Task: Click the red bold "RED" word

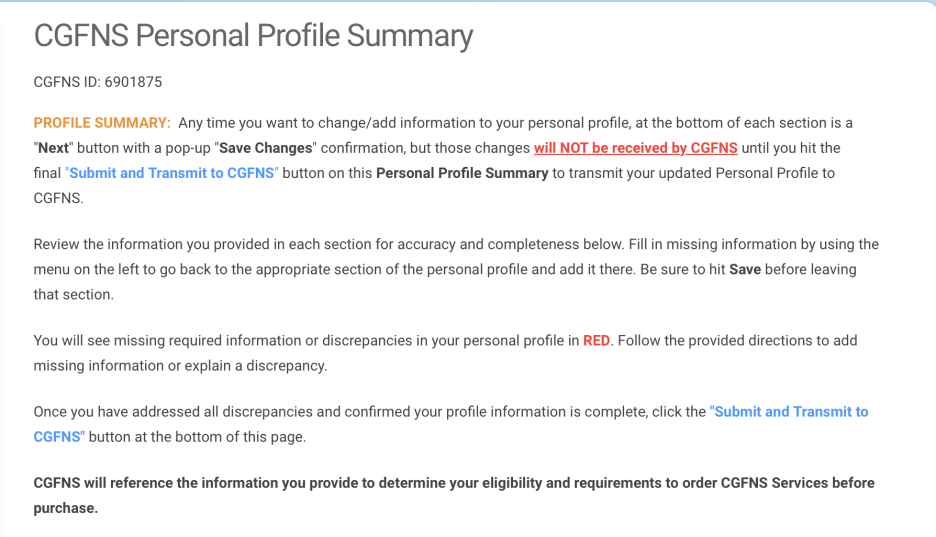Action: pyautogui.click(x=596, y=341)
